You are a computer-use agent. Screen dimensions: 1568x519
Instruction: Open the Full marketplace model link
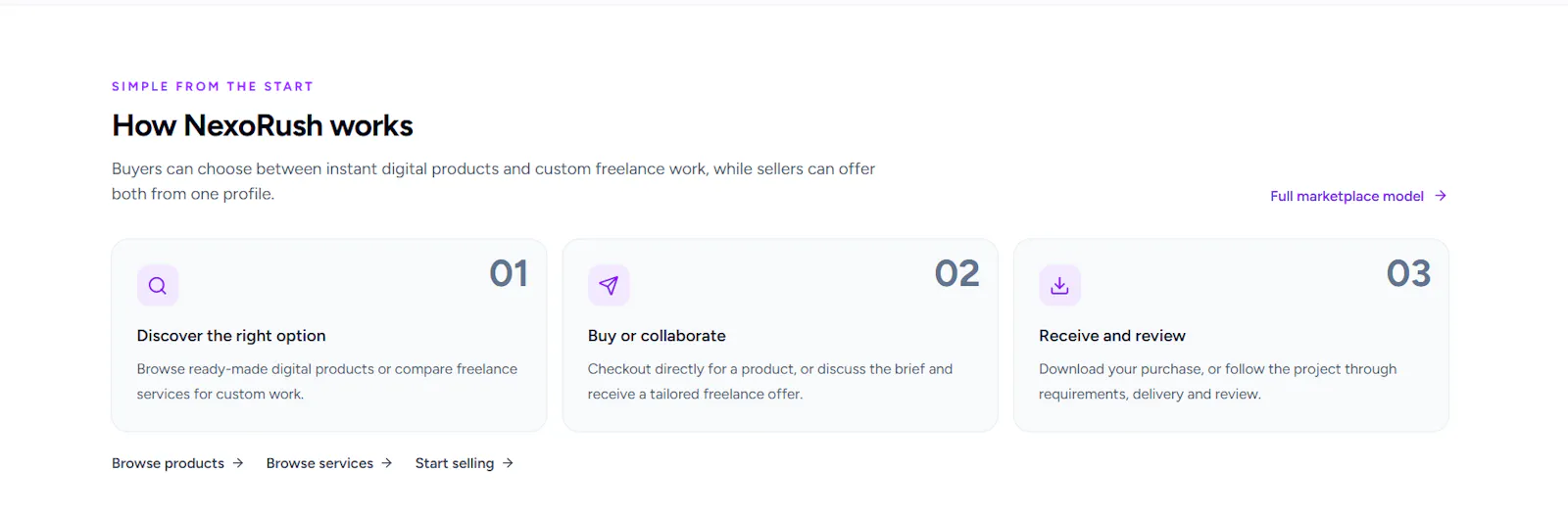pyautogui.click(x=1358, y=196)
